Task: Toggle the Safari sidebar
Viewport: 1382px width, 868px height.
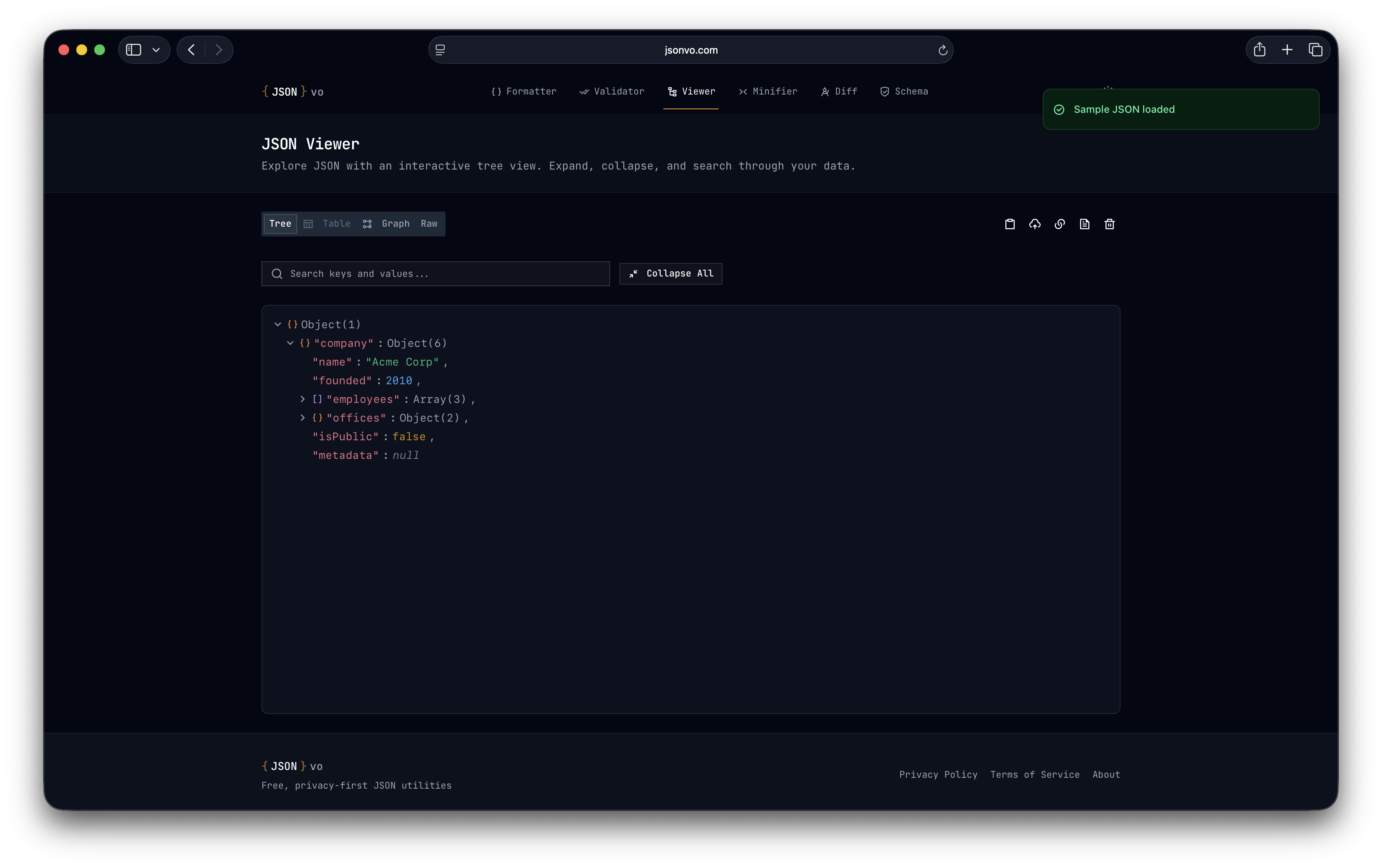Action: coord(133,49)
